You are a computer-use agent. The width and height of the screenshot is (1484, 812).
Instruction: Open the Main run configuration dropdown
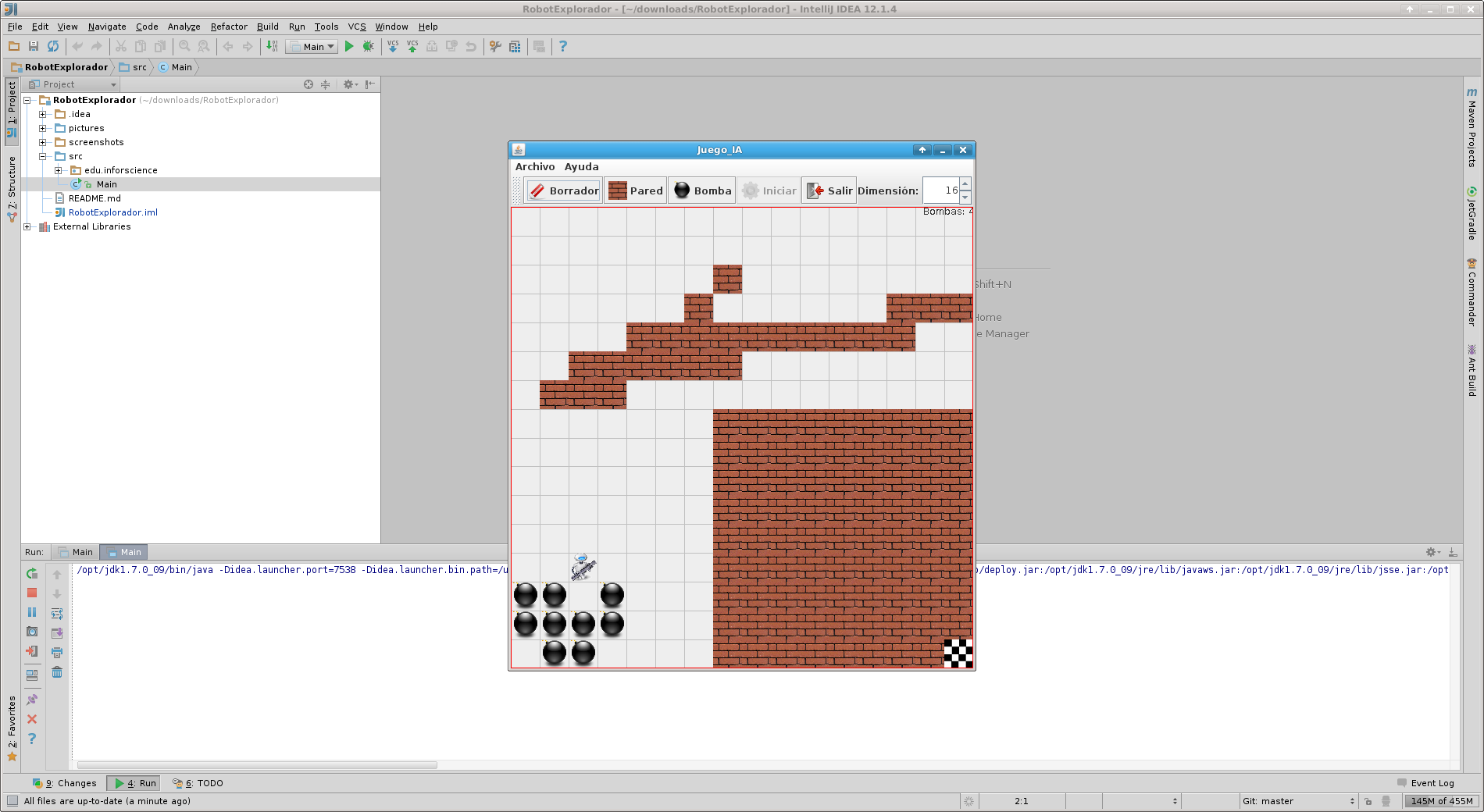[x=312, y=47]
